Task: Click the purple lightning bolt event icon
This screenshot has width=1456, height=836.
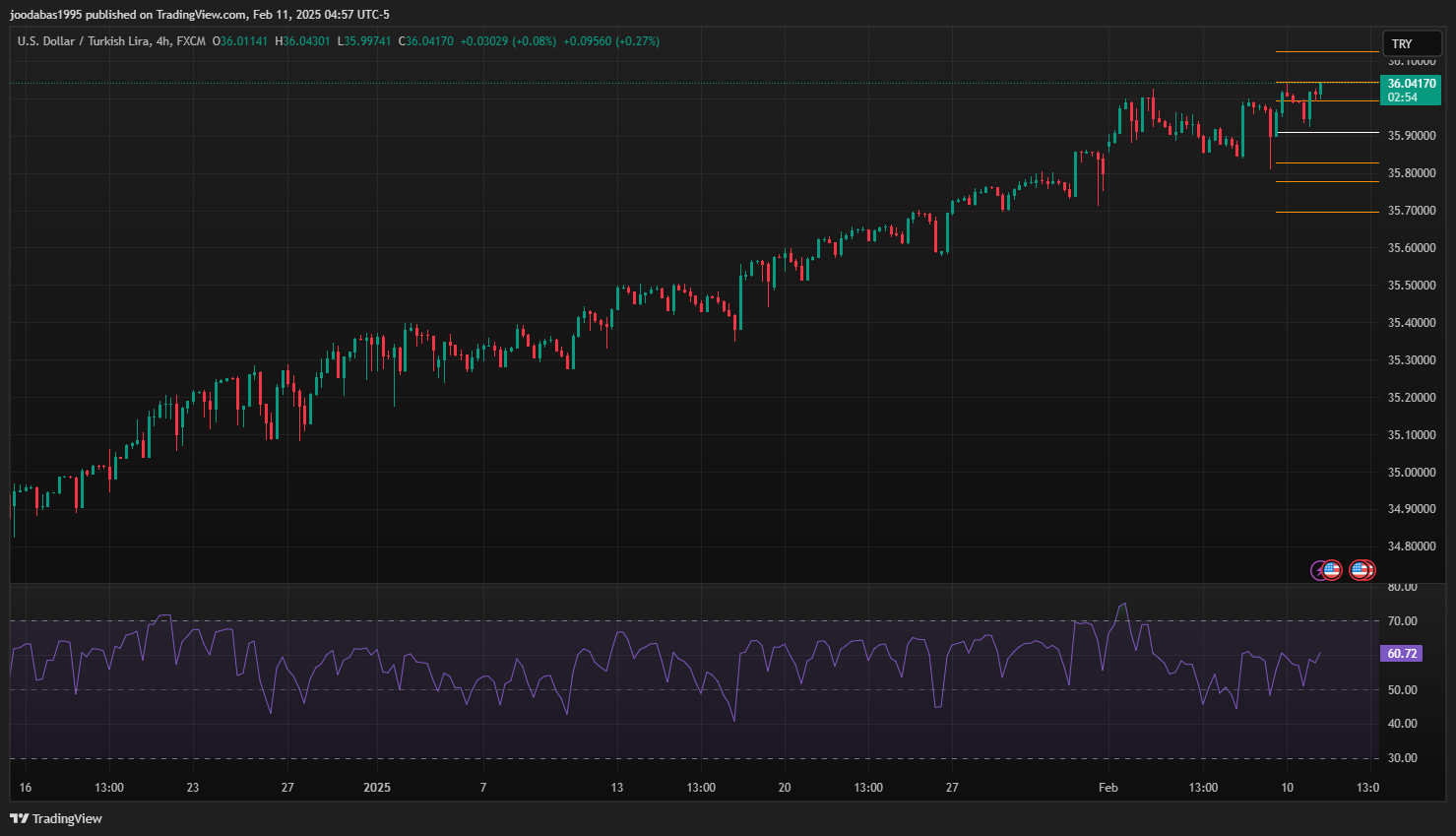Action: (x=1318, y=570)
